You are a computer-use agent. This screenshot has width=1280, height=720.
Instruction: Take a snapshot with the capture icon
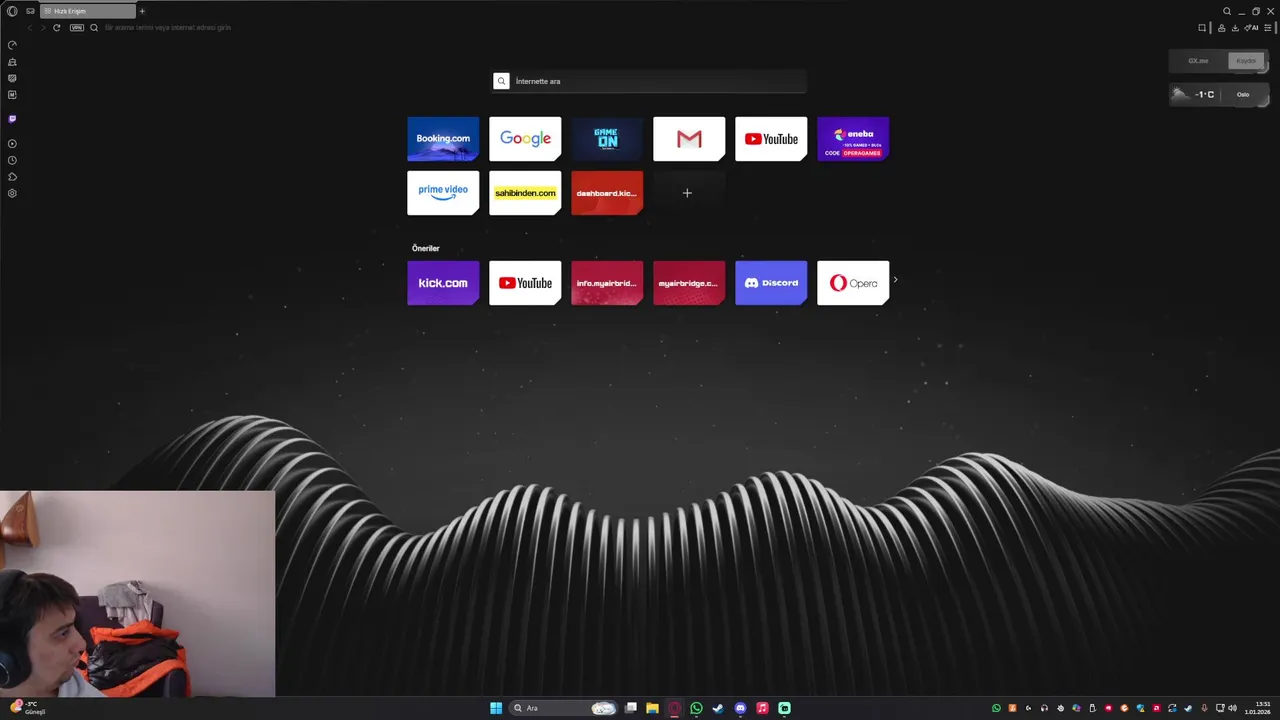coord(1203,27)
